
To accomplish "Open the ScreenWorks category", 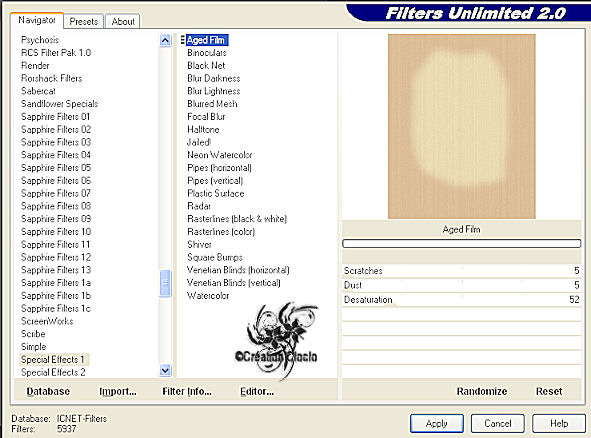I will [x=47, y=321].
